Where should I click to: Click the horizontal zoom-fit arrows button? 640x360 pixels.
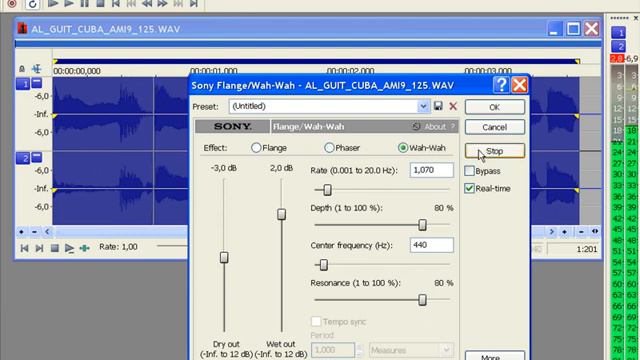pyautogui.click(x=595, y=232)
